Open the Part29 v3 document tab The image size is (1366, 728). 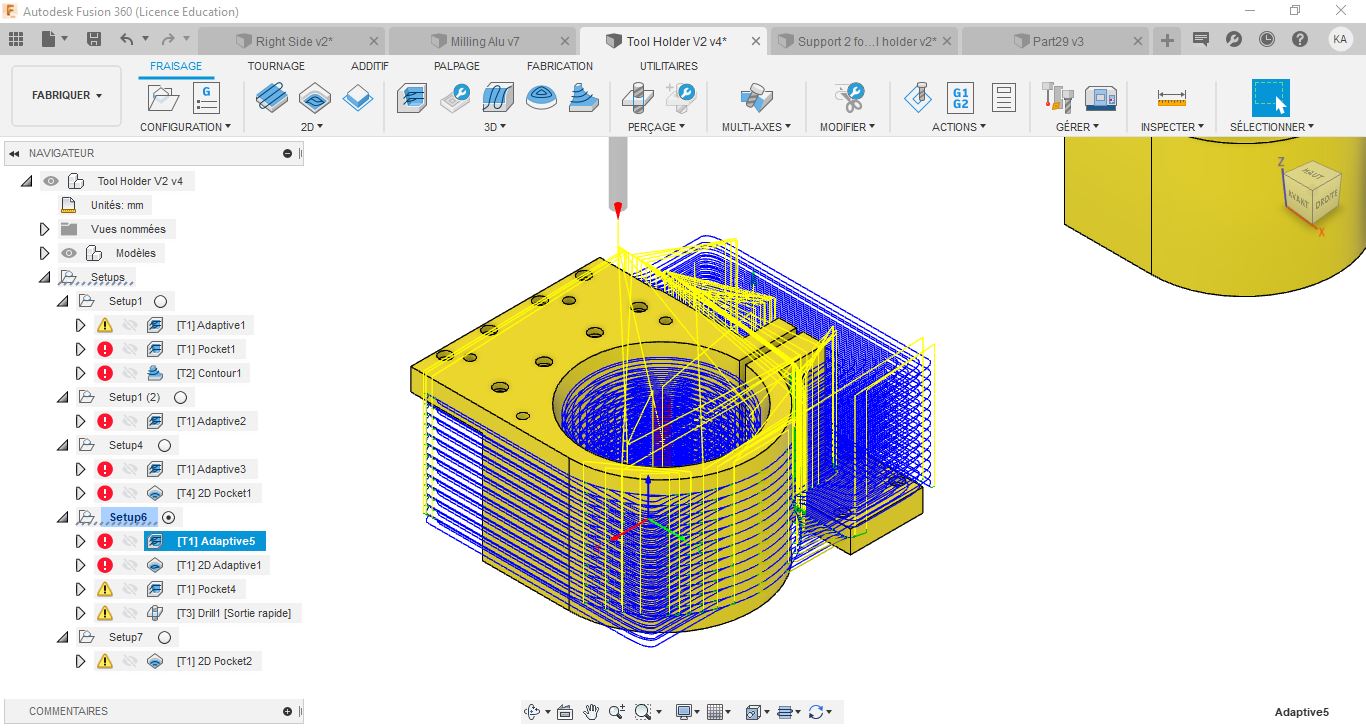pos(1057,41)
